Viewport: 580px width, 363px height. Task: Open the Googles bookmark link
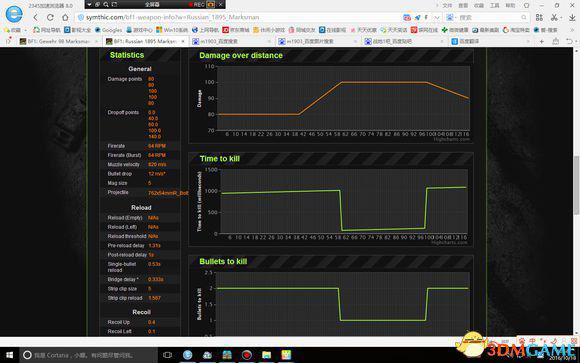point(108,30)
